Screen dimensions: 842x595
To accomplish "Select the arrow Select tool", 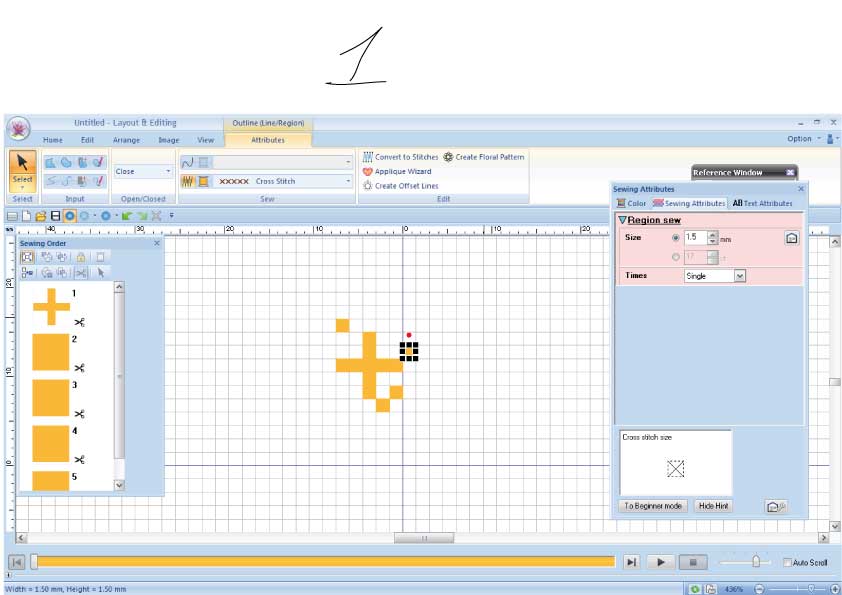I will pos(23,171).
